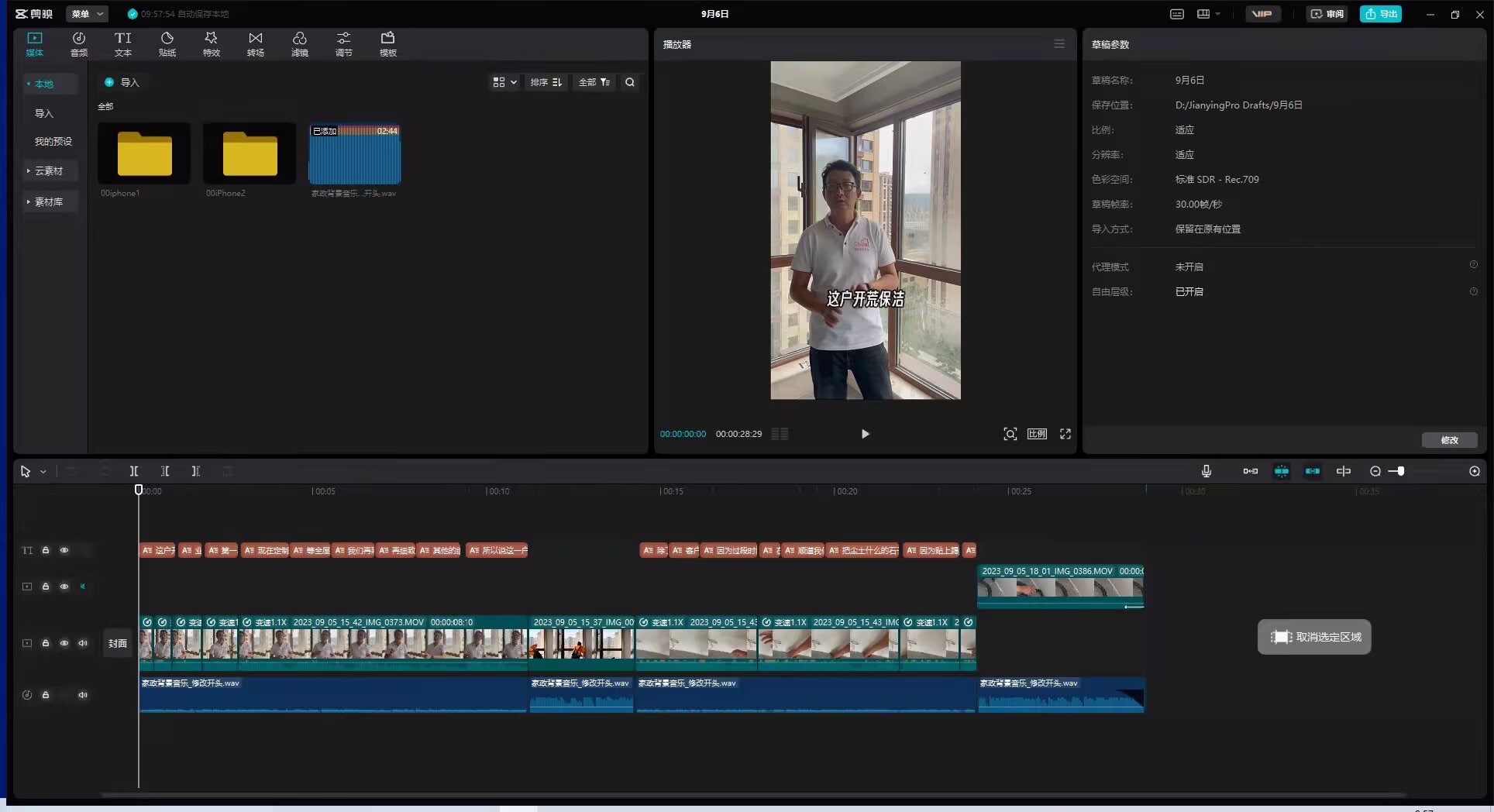Click the search icon in media panel

coord(630,82)
